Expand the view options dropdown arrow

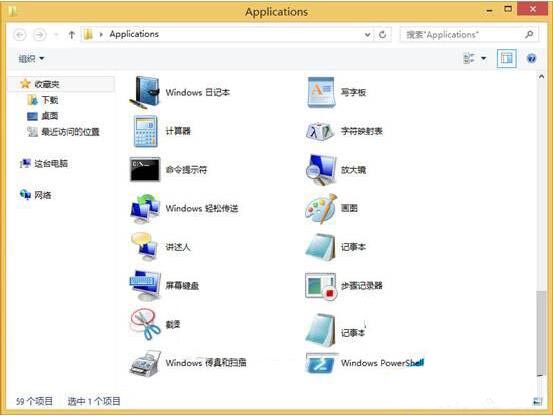click(x=484, y=58)
